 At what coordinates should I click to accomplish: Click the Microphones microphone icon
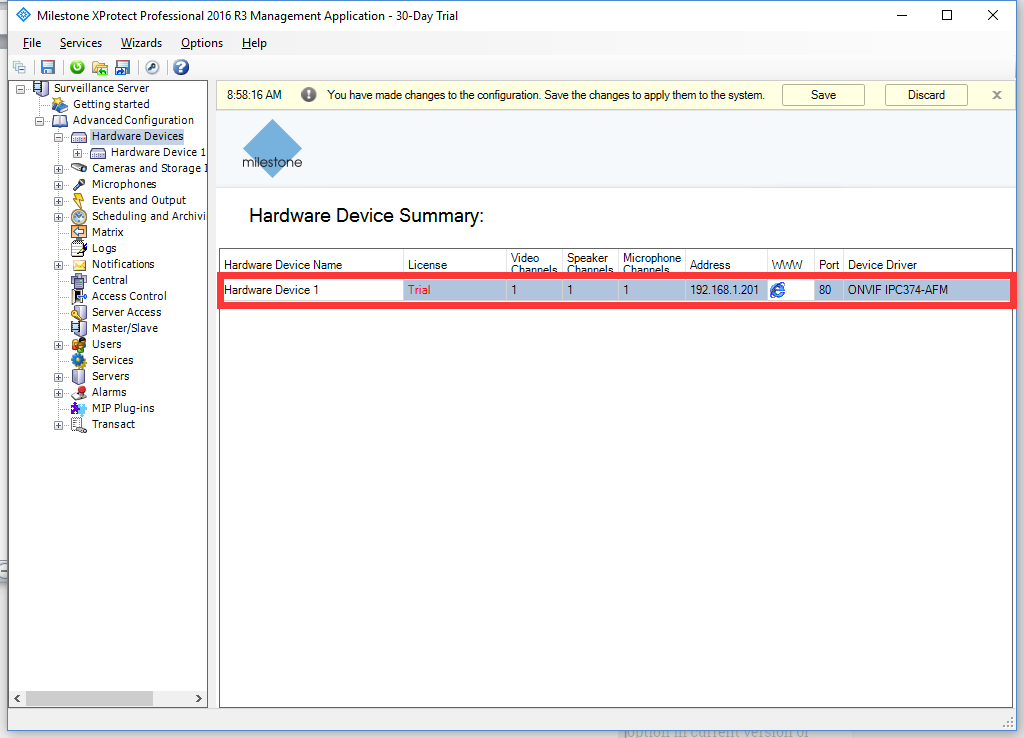79,184
